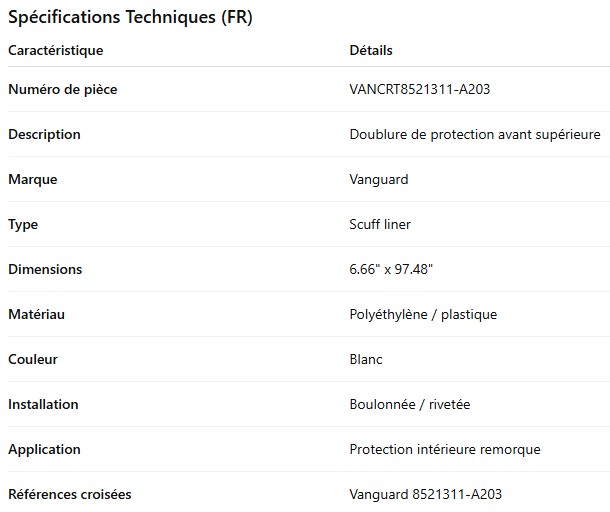The image size is (610, 512).
Task: Click the Application row label
Action: coord(44,450)
